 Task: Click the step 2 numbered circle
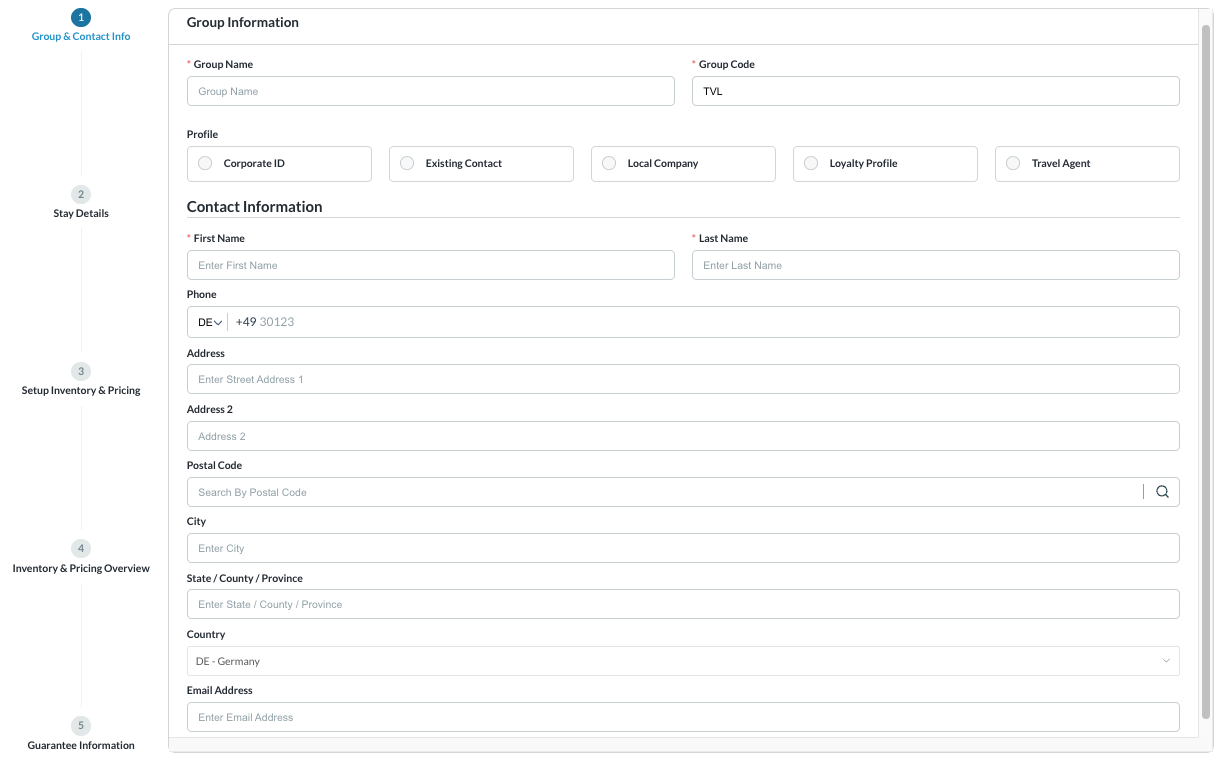(x=80, y=194)
